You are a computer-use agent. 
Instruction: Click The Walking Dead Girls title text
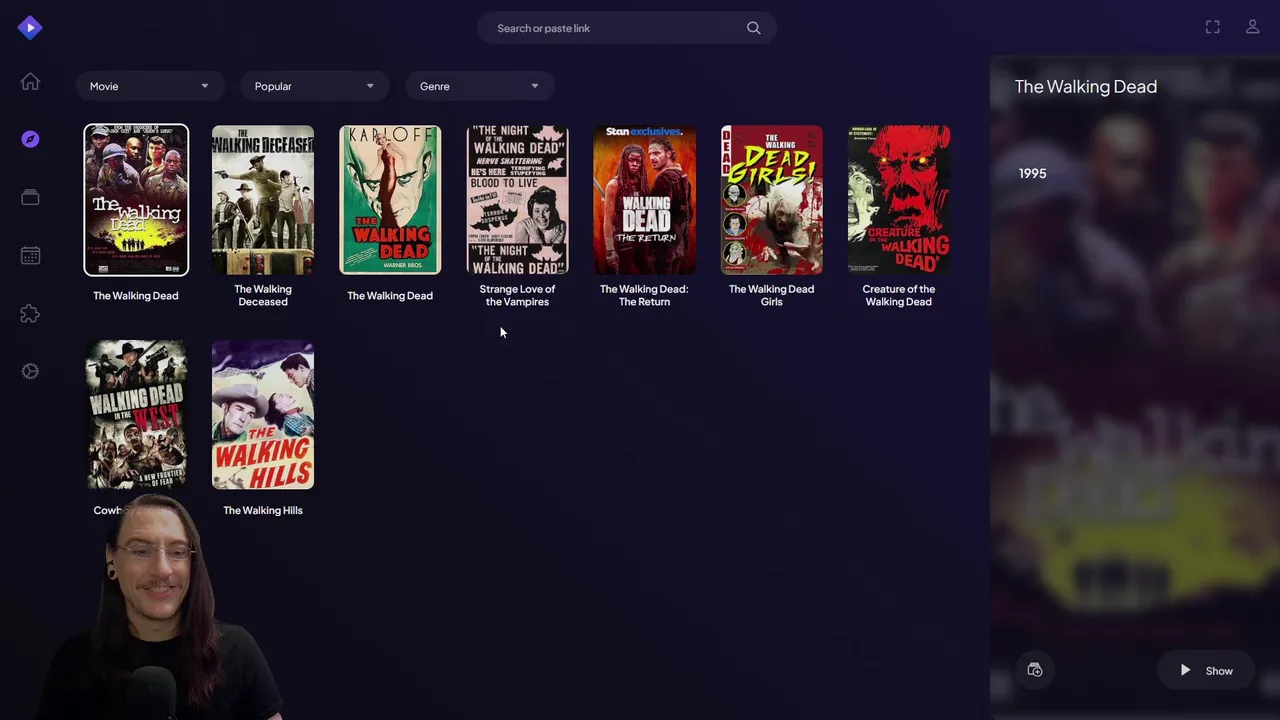pyautogui.click(x=771, y=295)
